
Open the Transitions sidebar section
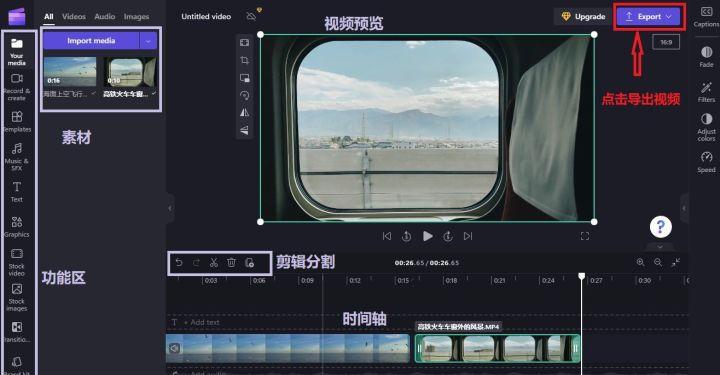click(17, 332)
